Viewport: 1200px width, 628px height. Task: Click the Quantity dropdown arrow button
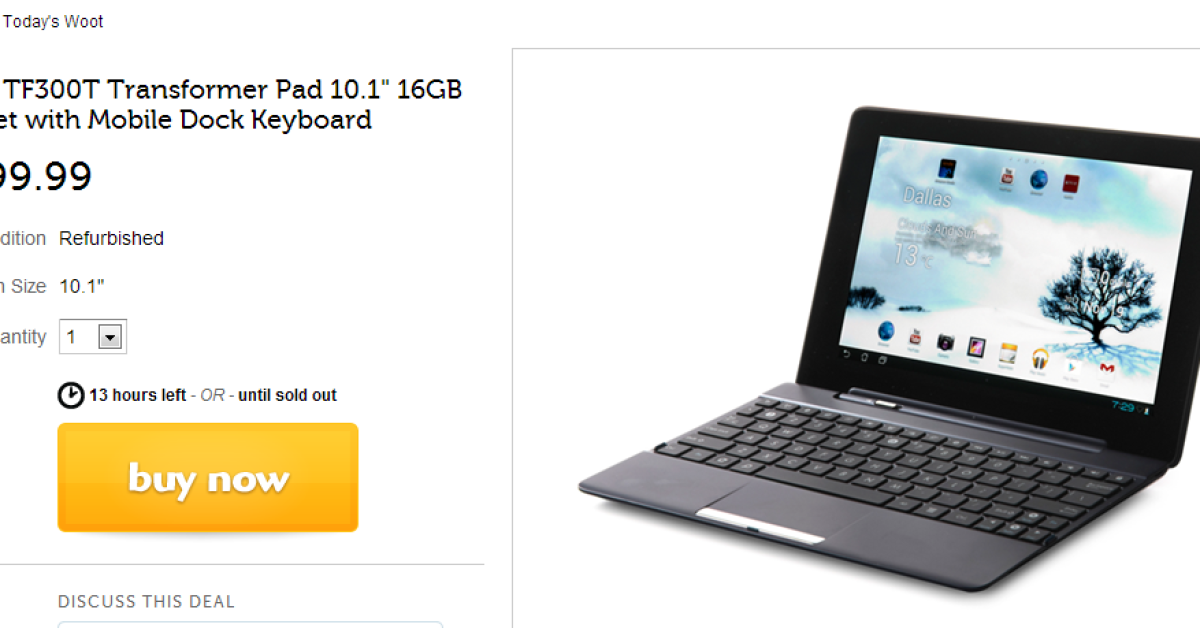[110, 338]
